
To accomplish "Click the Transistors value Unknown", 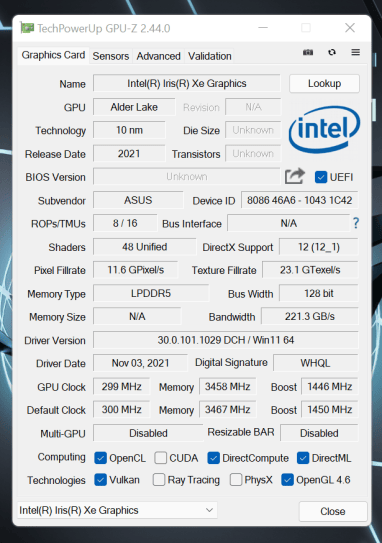I will (253, 153).
